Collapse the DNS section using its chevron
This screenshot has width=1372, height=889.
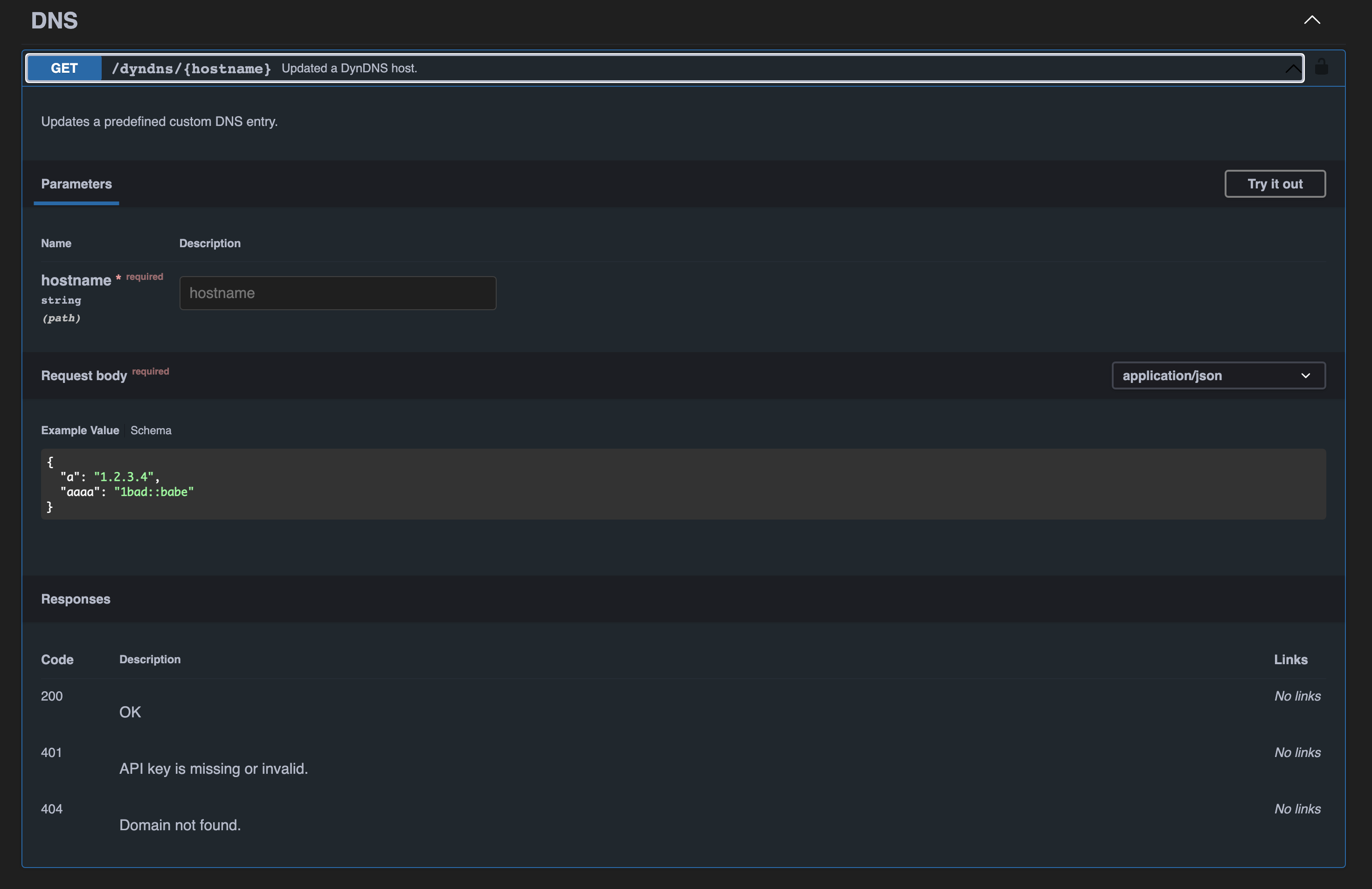[x=1311, y=20]
